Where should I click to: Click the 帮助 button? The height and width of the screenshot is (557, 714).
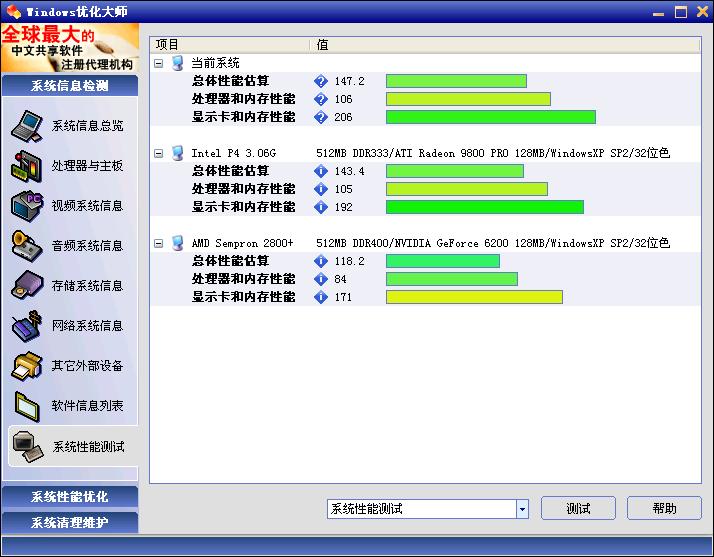(664, 508)
